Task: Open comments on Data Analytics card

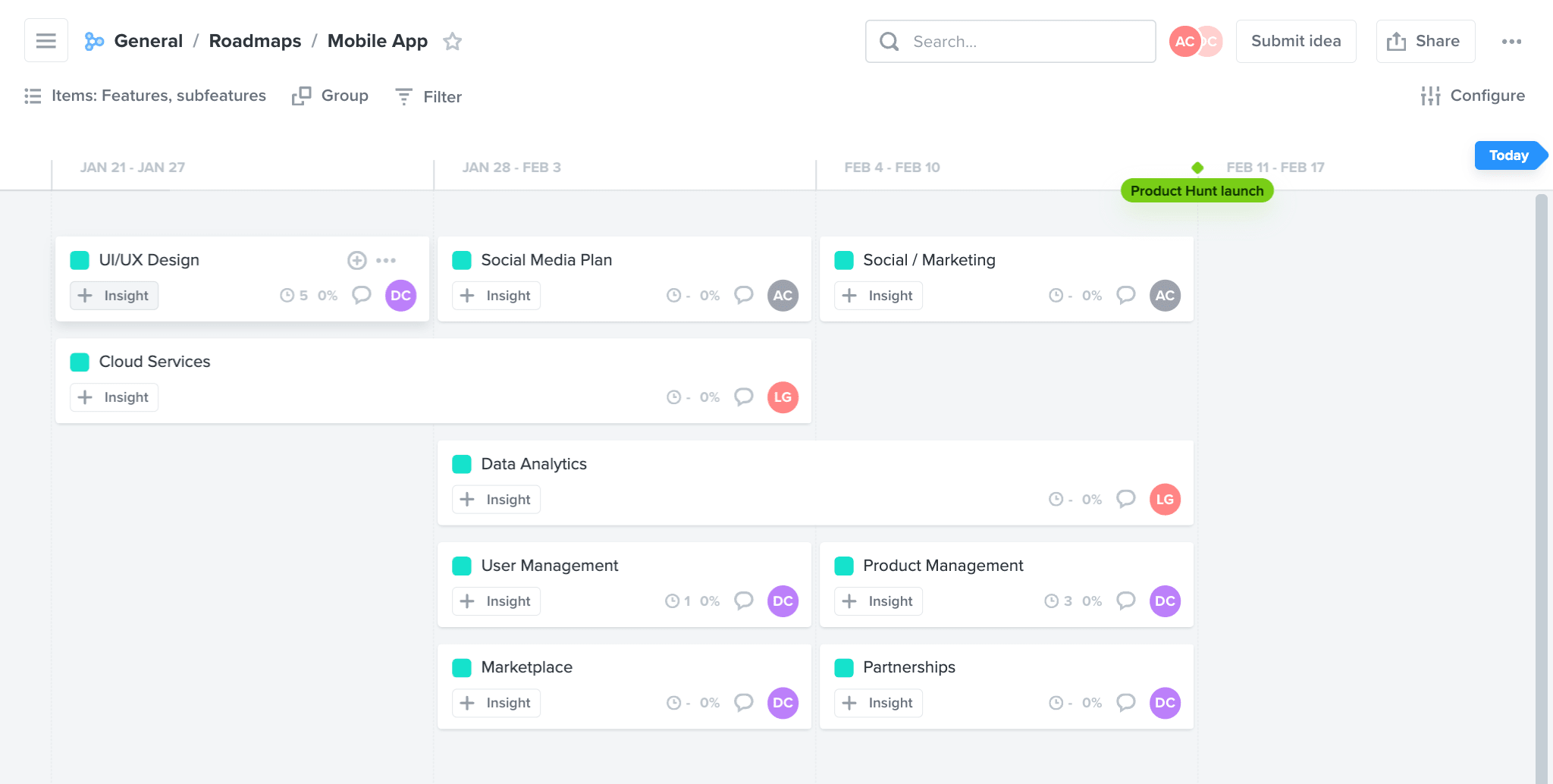Action: coord(1126,499)
